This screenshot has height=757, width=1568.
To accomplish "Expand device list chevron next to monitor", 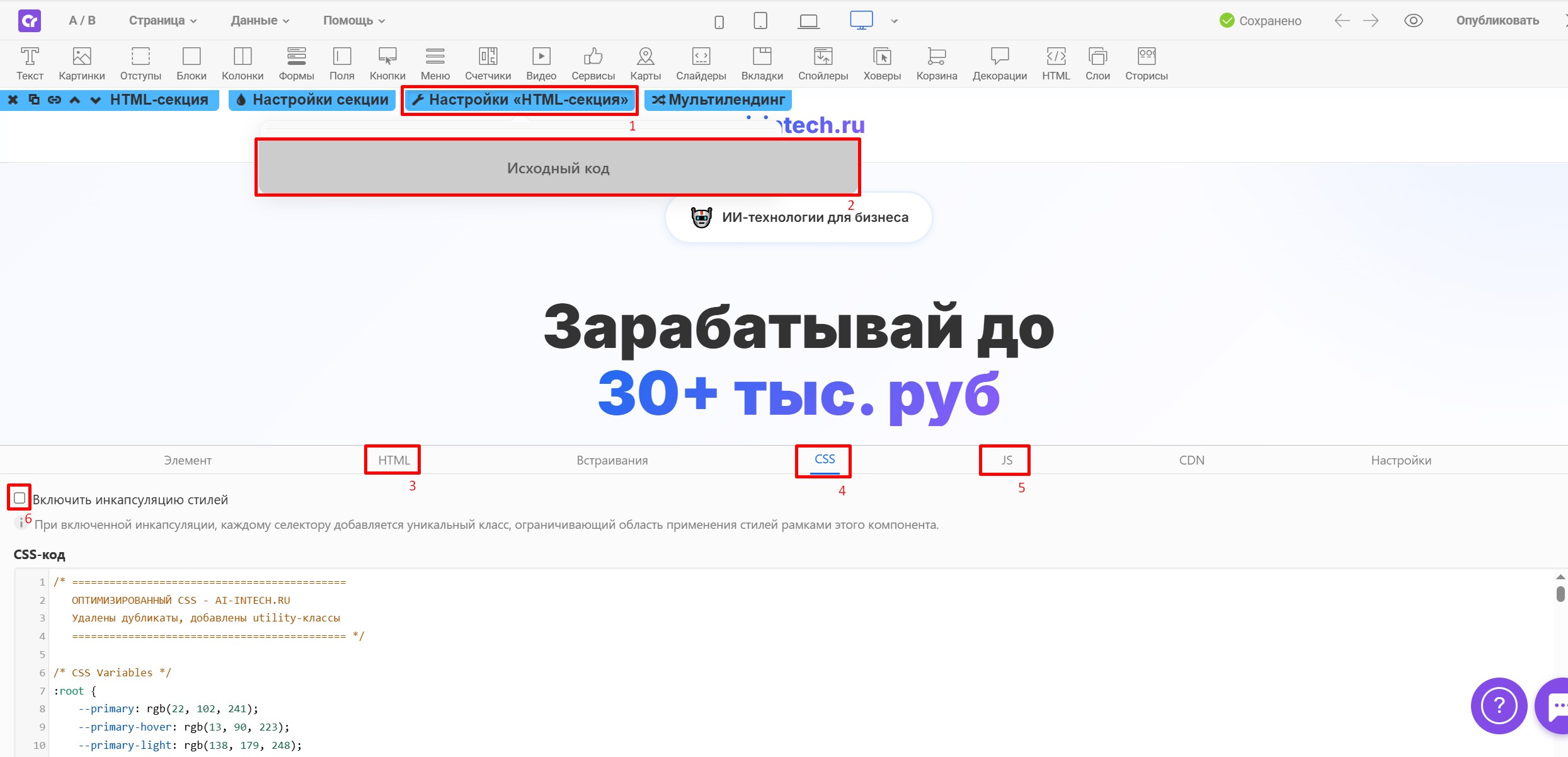I will point(894,21).
